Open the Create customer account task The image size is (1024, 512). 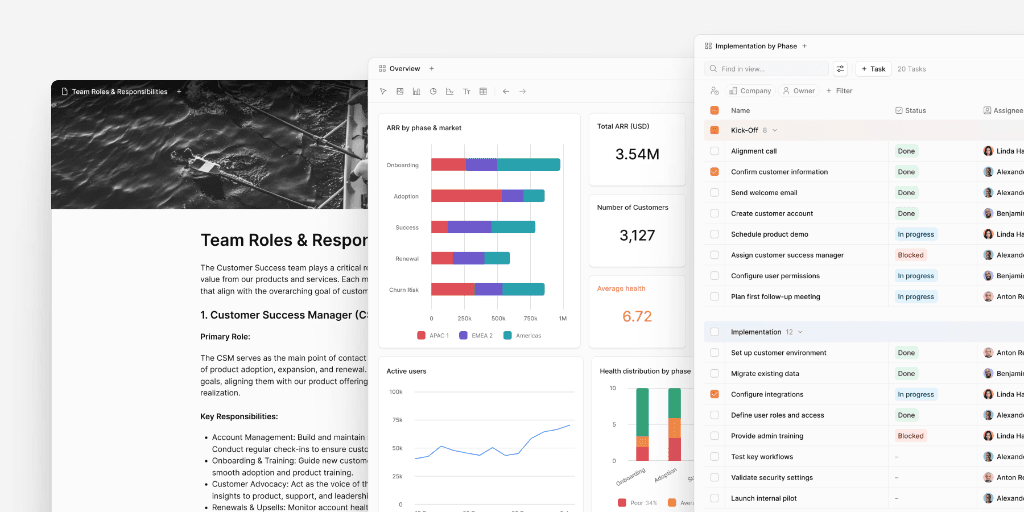click(x=772, y=213)
